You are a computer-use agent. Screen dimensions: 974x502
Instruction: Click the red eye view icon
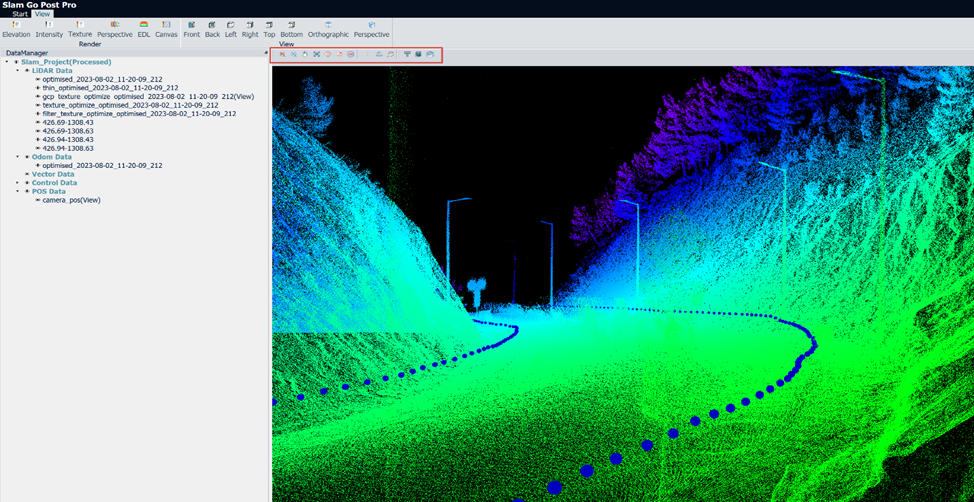328,55
